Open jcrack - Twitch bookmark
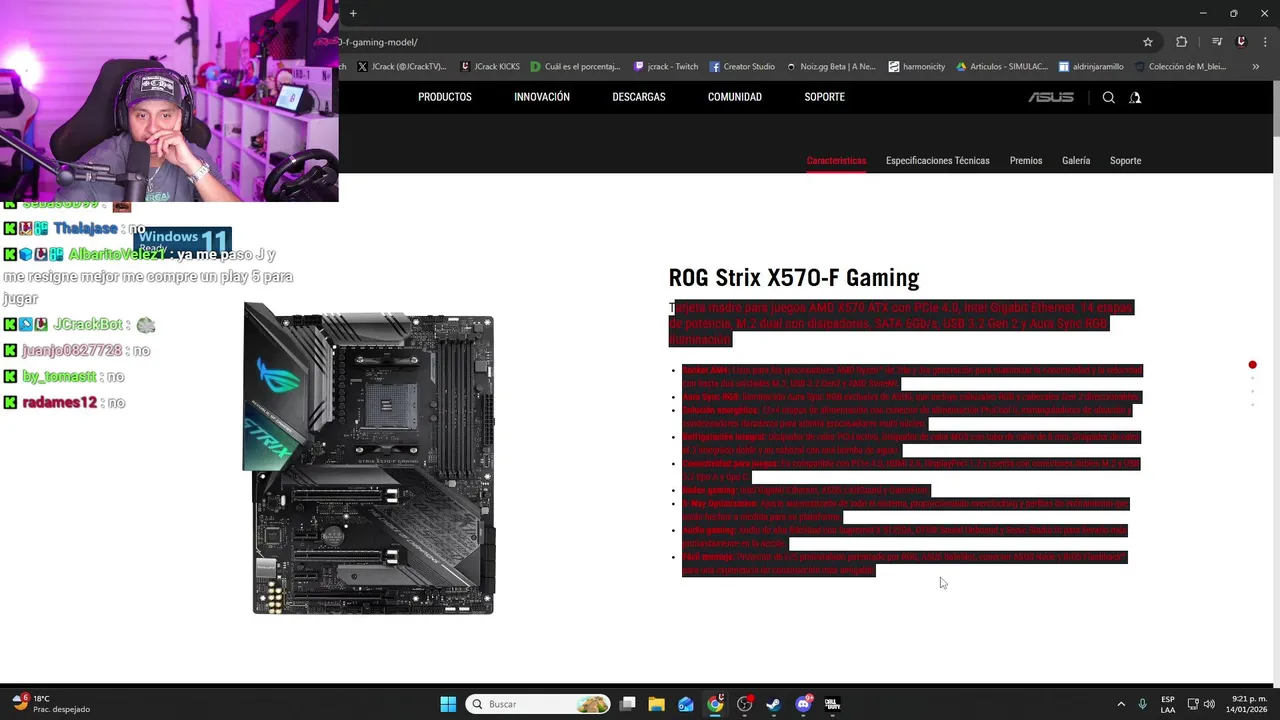The width and height of the screenshot is (1280, 720). point(666,67)
